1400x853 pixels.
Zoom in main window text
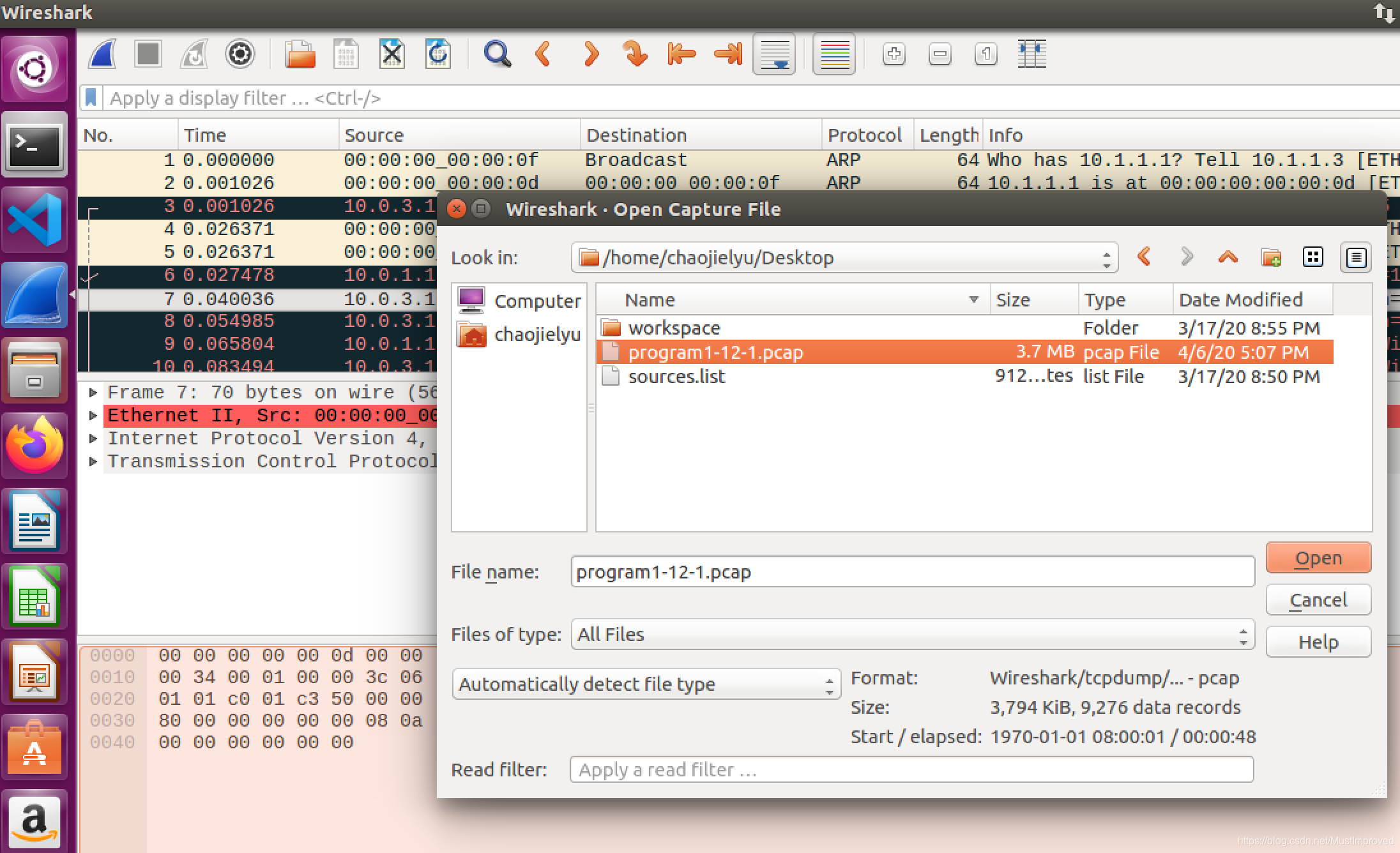894,54
